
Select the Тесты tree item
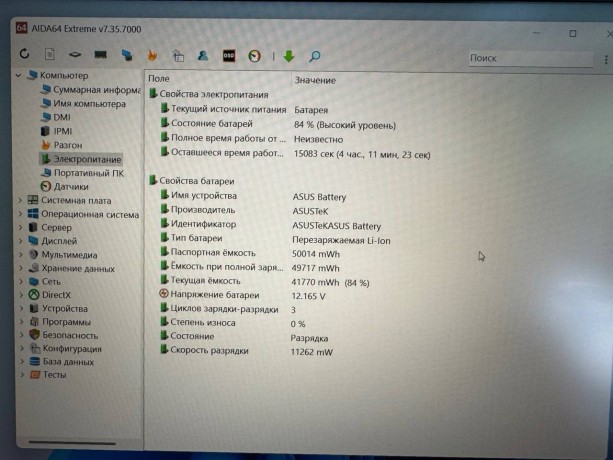coord(48,374)
